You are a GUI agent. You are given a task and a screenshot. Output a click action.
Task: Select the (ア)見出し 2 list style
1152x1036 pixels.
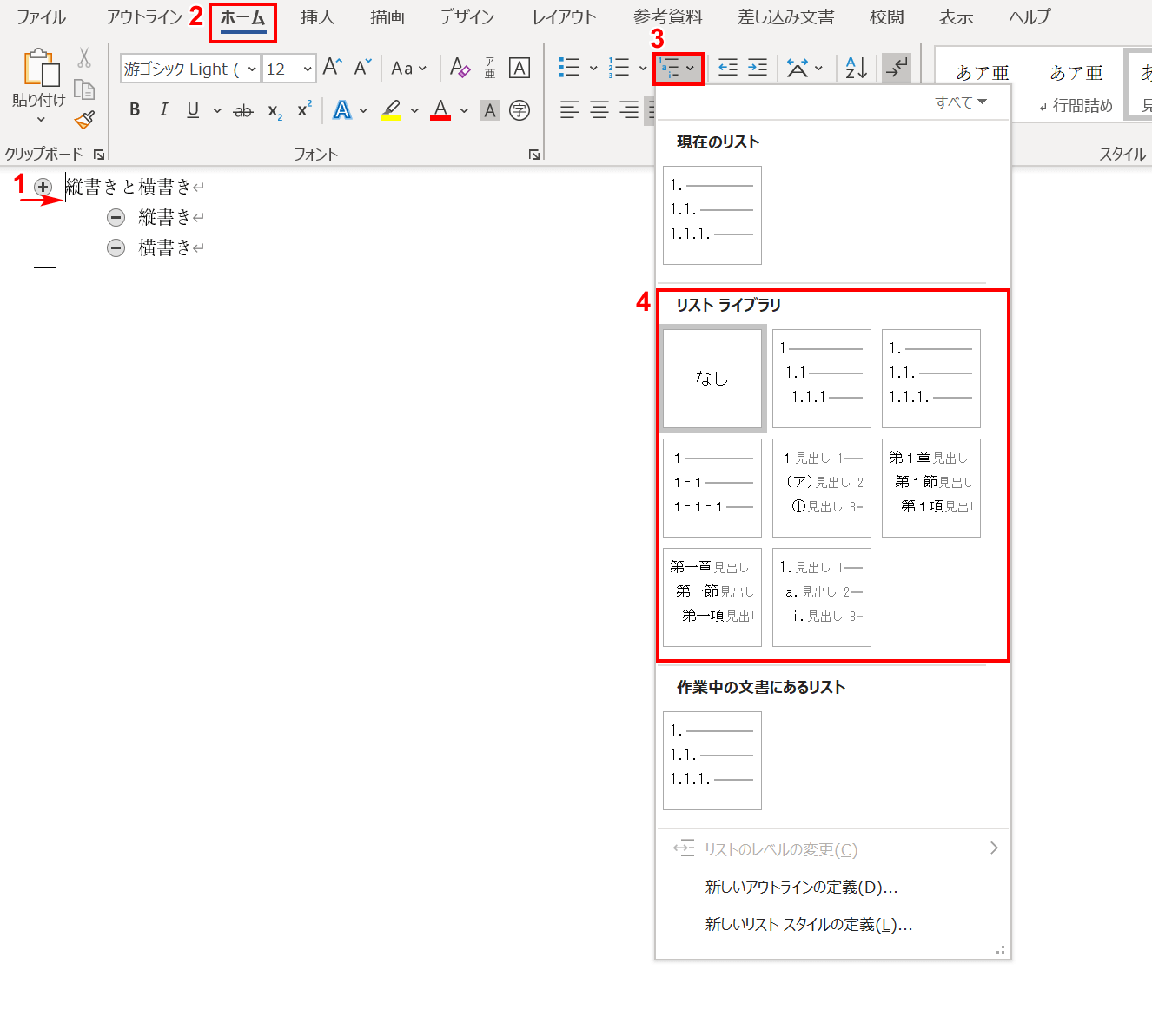click(x=822, y=488)
